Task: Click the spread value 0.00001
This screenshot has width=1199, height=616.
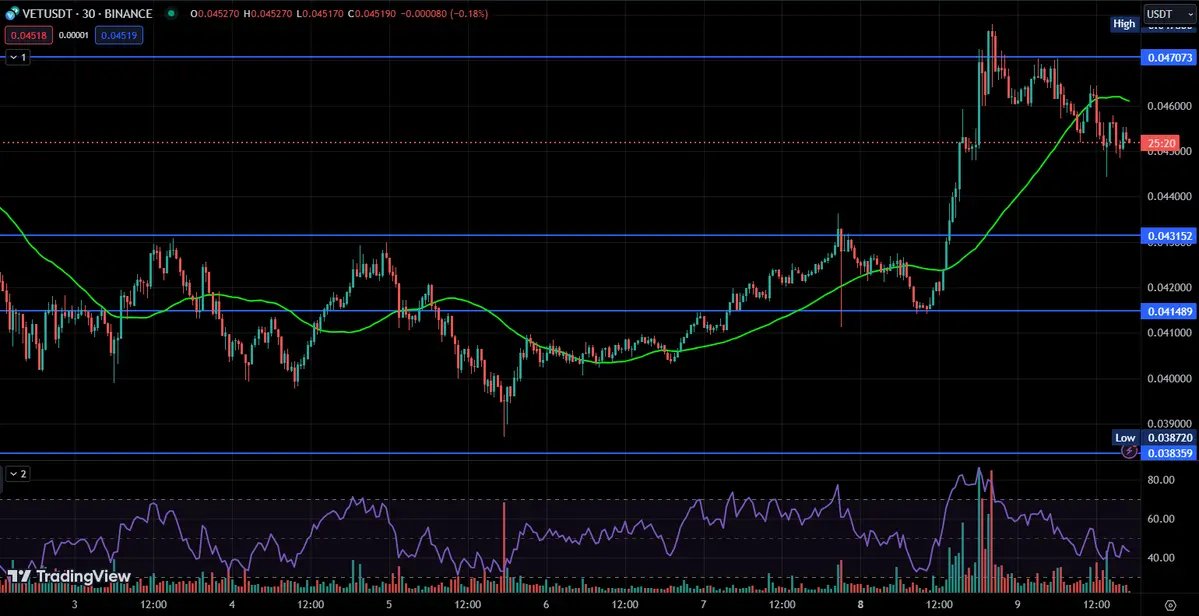Action: coord(73,35)
